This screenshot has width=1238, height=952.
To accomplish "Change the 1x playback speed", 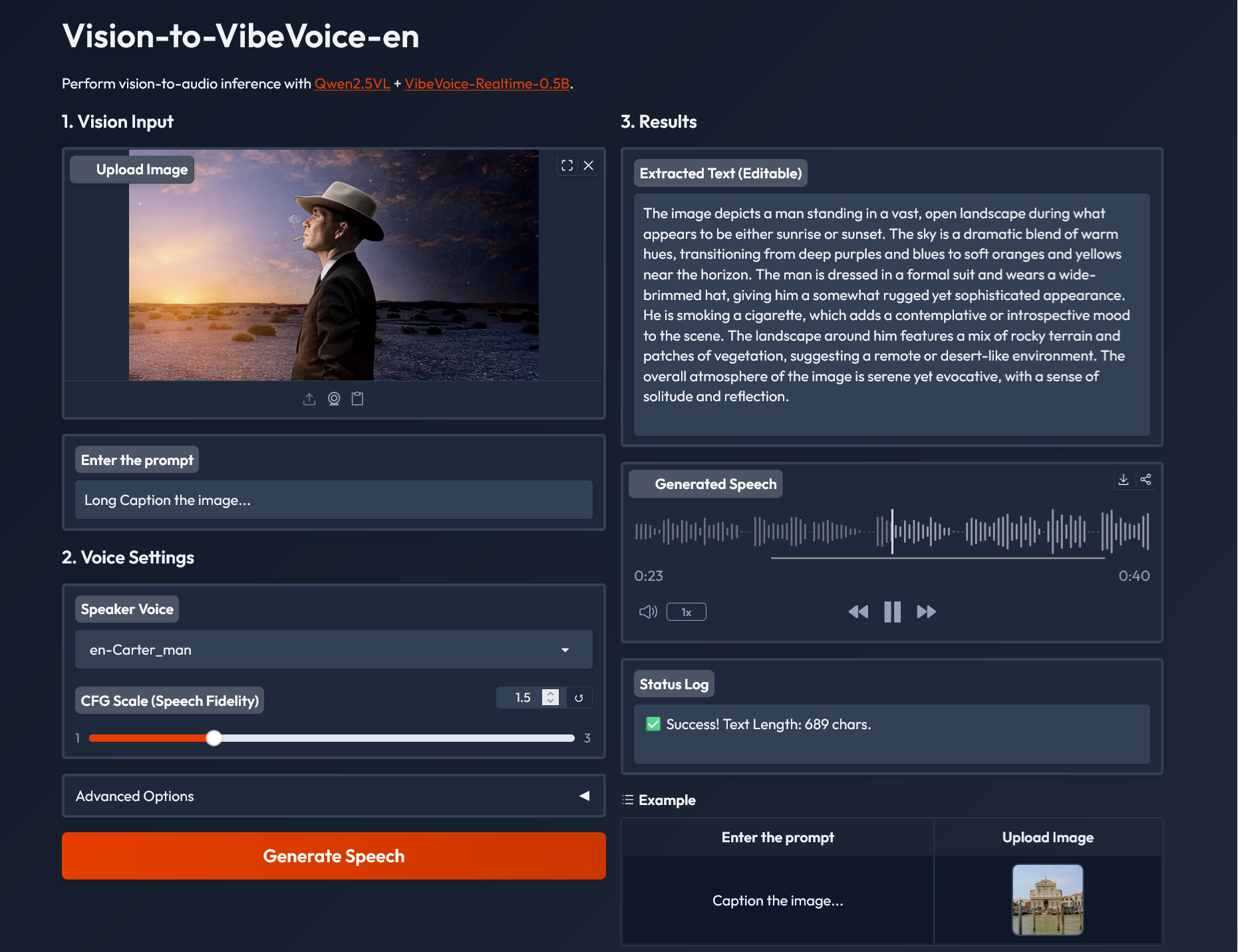I will 687,612.
